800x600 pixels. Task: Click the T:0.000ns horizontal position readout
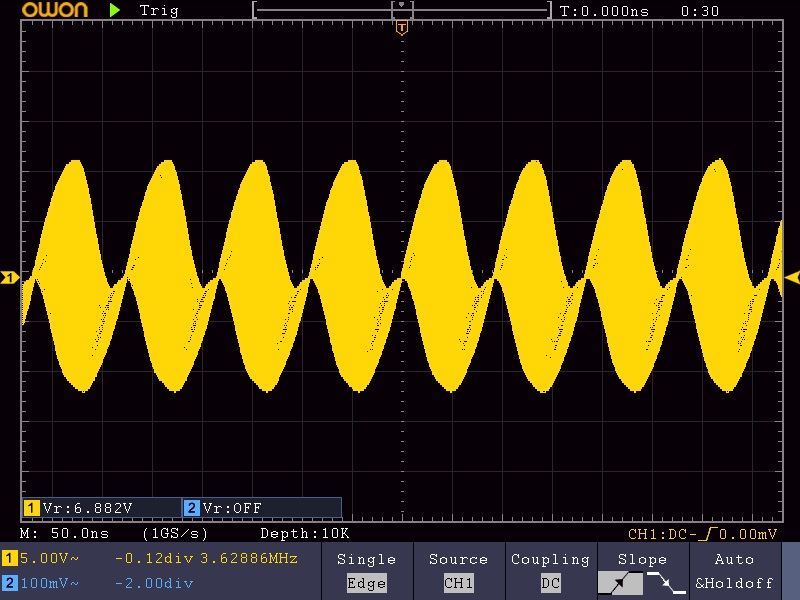pyautogui.click(x=604, y=11)
